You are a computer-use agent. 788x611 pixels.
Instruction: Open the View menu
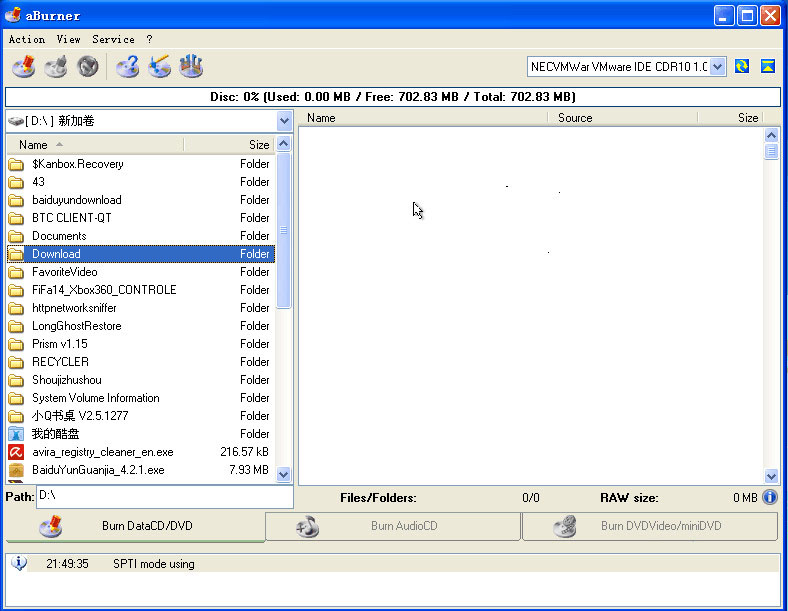point(68,39)
